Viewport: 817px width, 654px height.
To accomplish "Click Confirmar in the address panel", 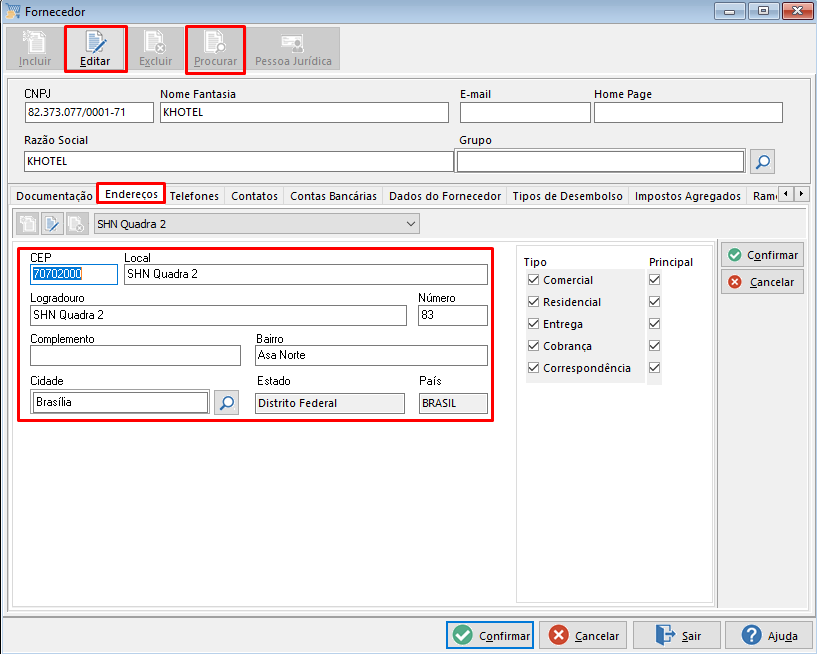I will coord(763,255).
